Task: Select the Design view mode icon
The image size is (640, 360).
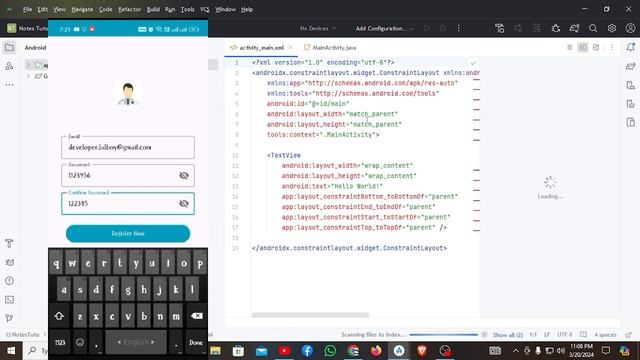Action: (x=596, y=48)
